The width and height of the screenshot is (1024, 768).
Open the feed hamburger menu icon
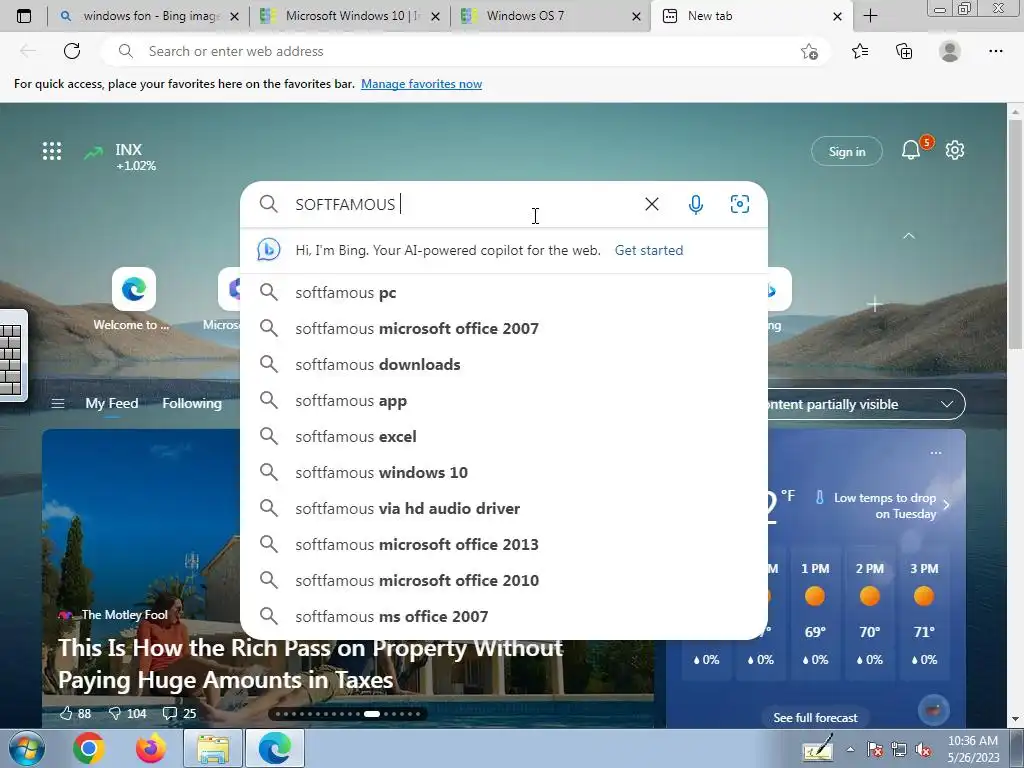pos(57,404)
